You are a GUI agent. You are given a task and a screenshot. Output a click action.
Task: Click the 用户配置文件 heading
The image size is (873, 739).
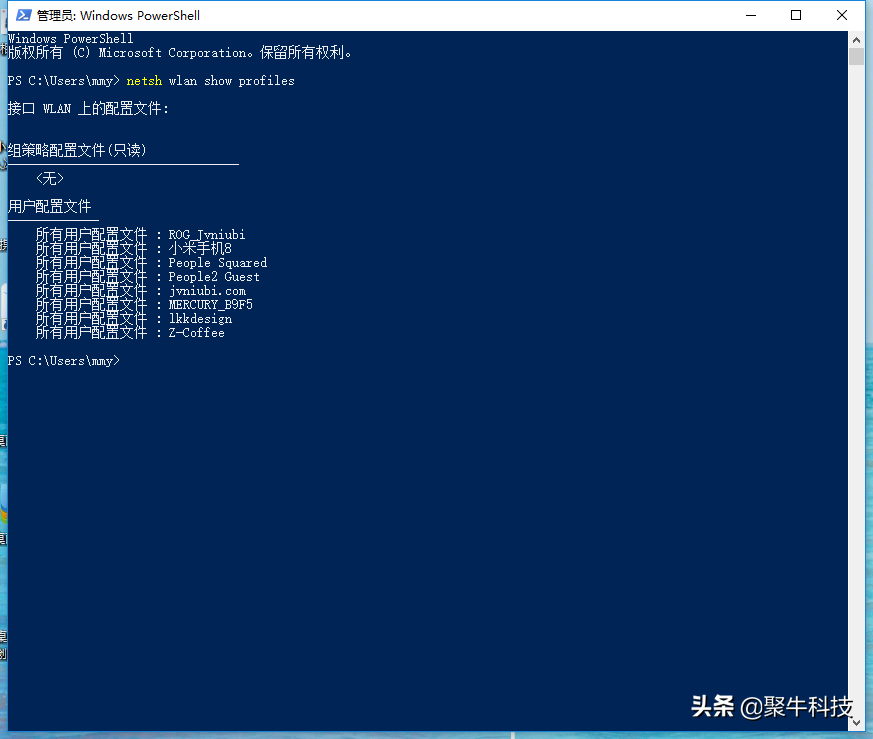pyautogui.click(x=50, y=207)
